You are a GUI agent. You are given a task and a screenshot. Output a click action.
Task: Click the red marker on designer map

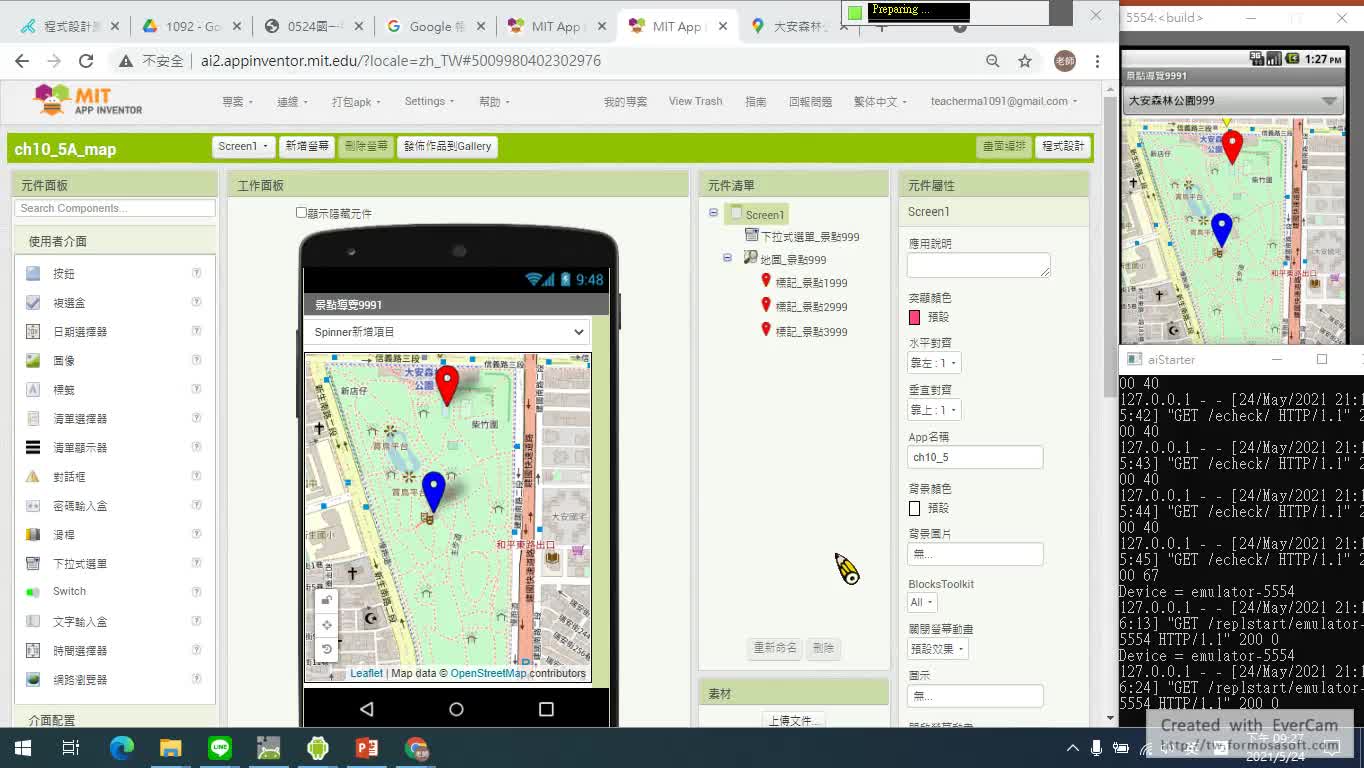tap(447, 383)
